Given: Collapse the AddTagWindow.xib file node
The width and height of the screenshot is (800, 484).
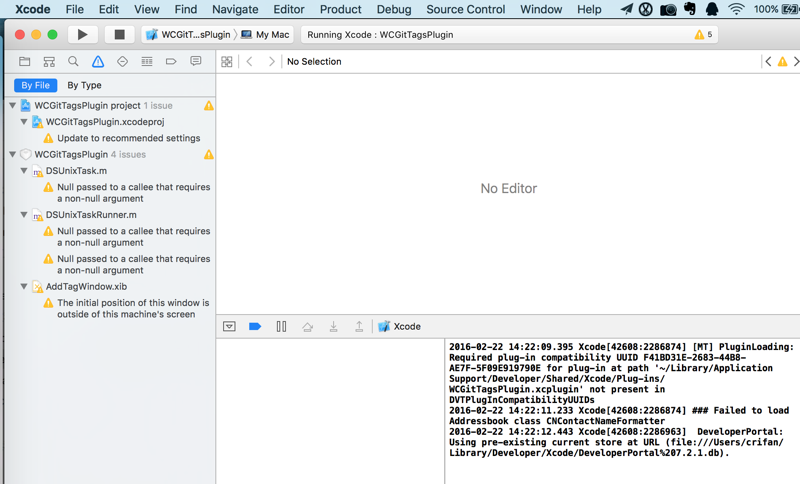Looking at the screenshot, I should [x=24, y=287].
